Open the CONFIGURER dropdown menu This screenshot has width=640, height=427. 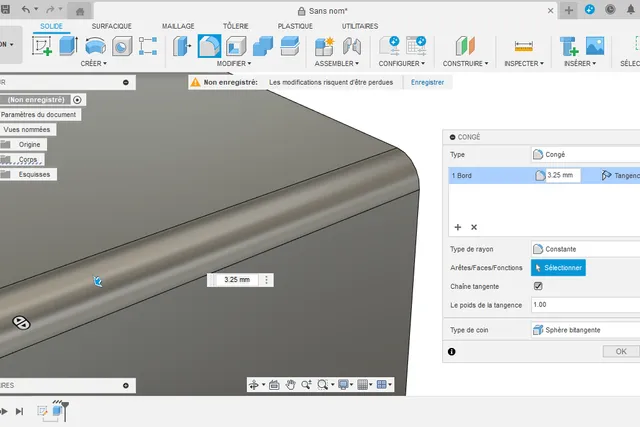pos(402,64)
